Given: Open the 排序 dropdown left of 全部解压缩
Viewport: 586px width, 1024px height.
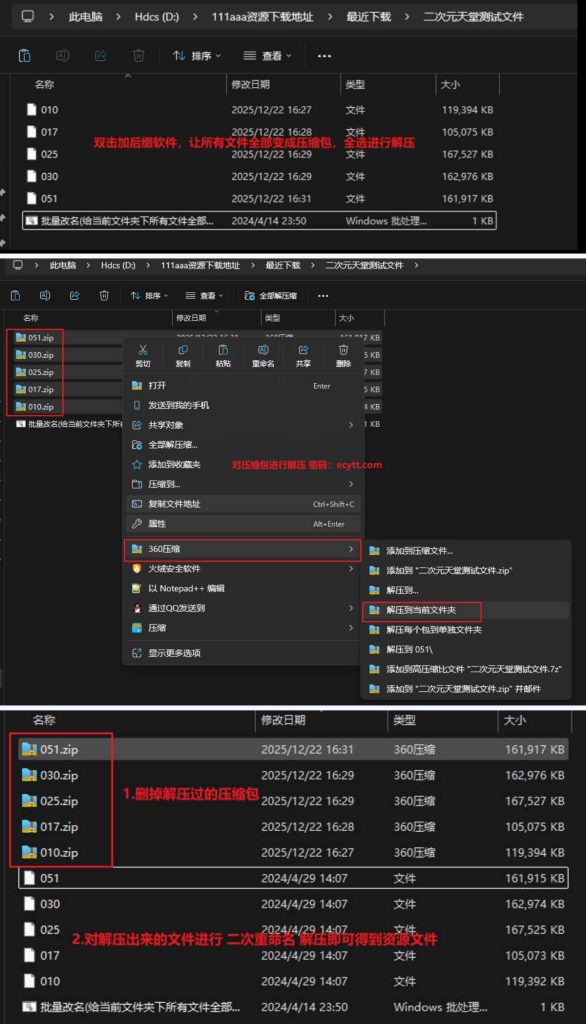Looking at the screenshot, I should [x=149, y=296].
